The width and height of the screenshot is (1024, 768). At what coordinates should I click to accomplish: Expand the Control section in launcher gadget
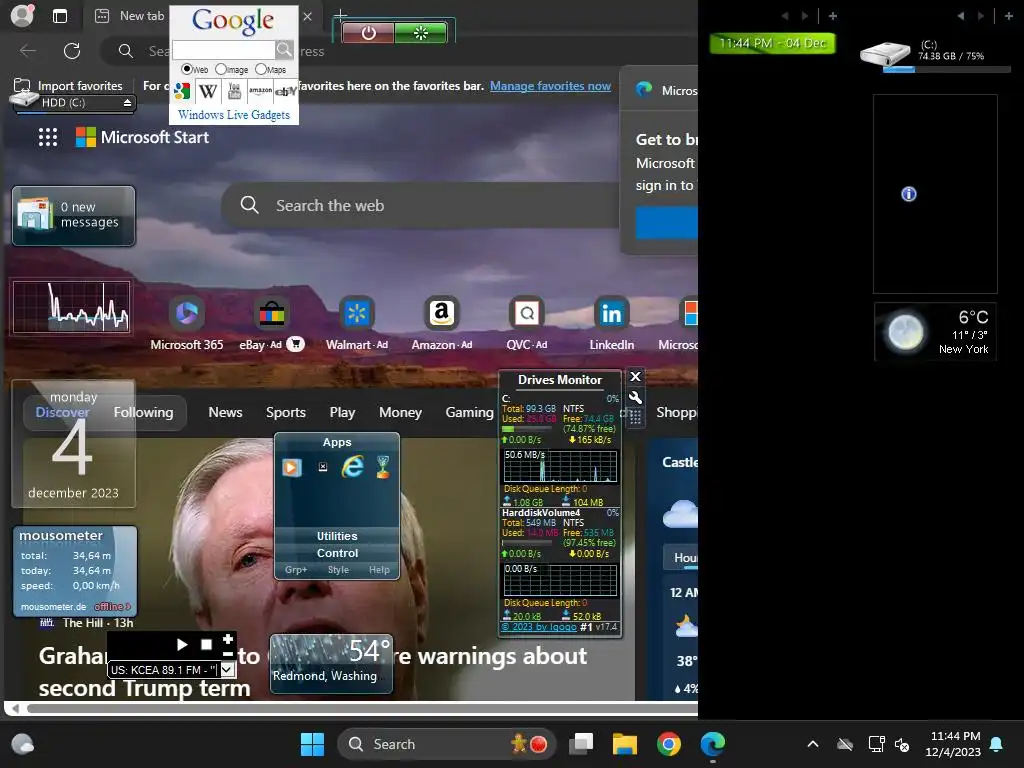point(337,553)
